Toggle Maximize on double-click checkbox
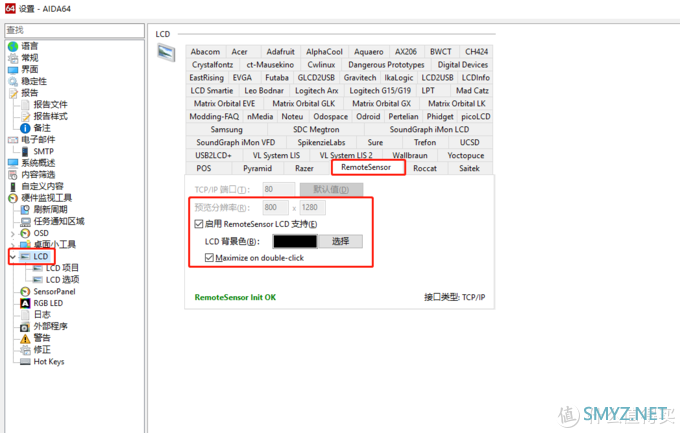This screenshot has height=433, width=680. tap(209, 258)
